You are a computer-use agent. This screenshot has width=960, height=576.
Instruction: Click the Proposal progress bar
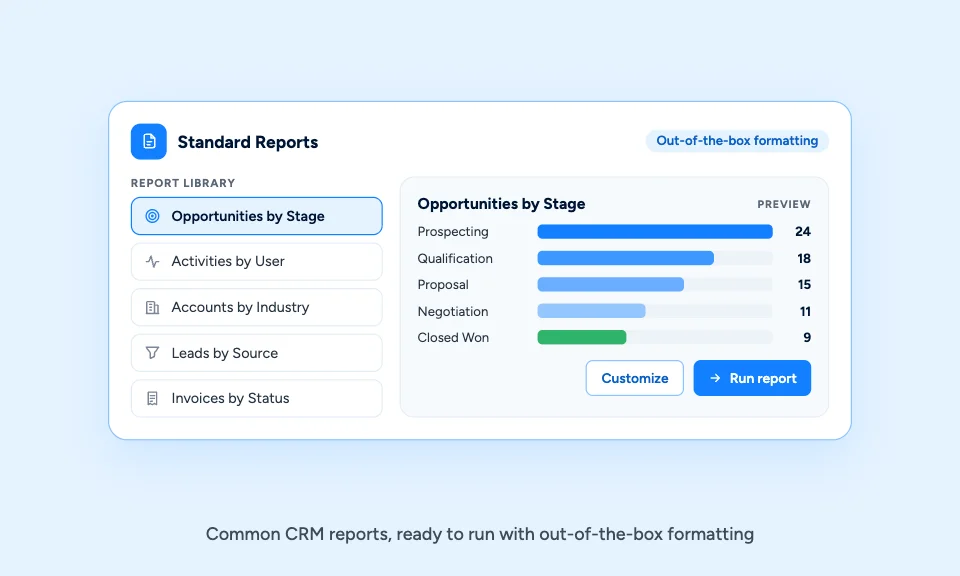point(610,285)
